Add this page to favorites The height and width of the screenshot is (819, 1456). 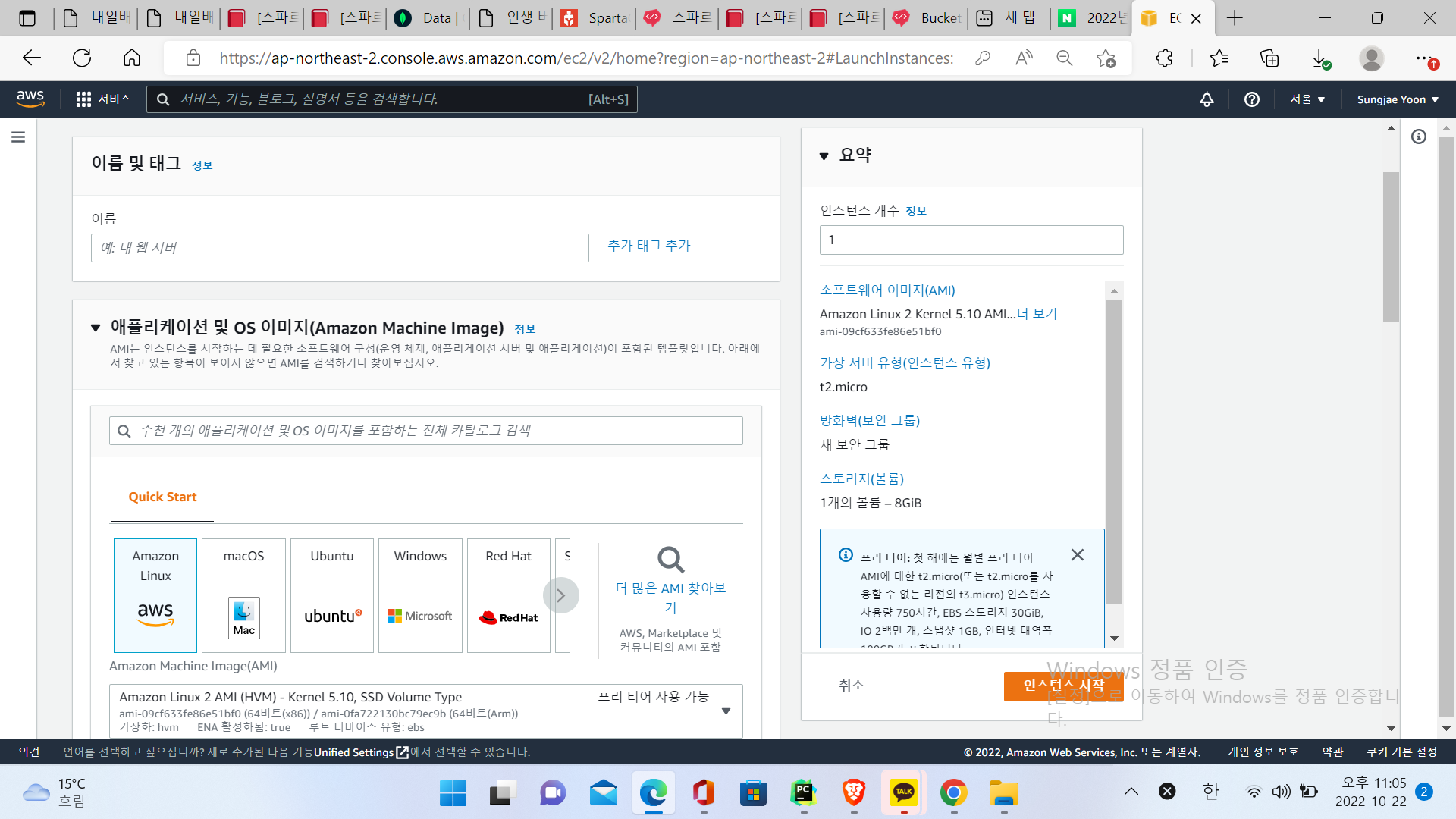(x=1106, y=58)
